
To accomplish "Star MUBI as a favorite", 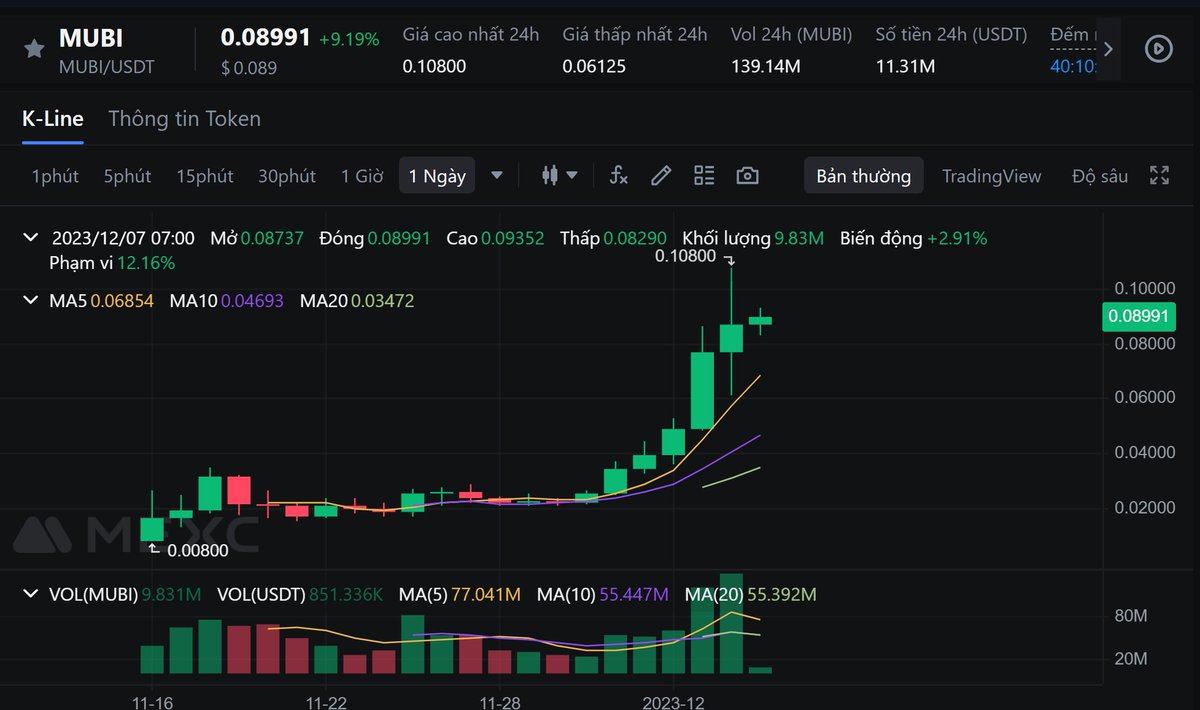I will point(34,48).
